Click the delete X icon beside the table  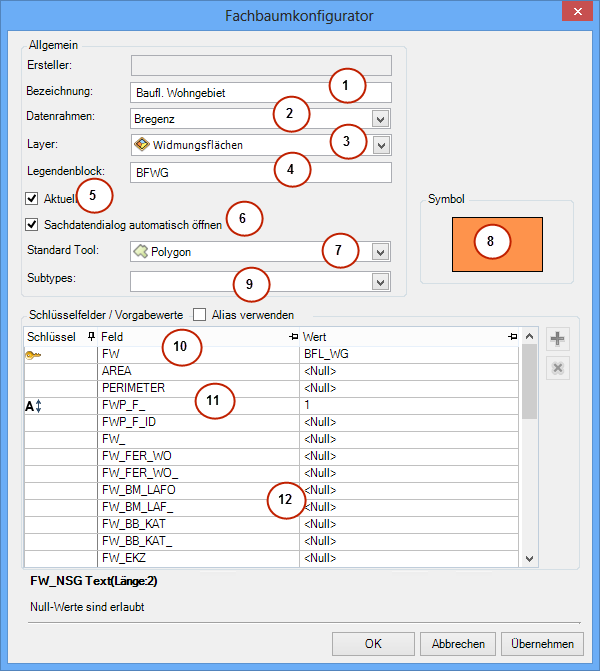(x=557, y=369)
